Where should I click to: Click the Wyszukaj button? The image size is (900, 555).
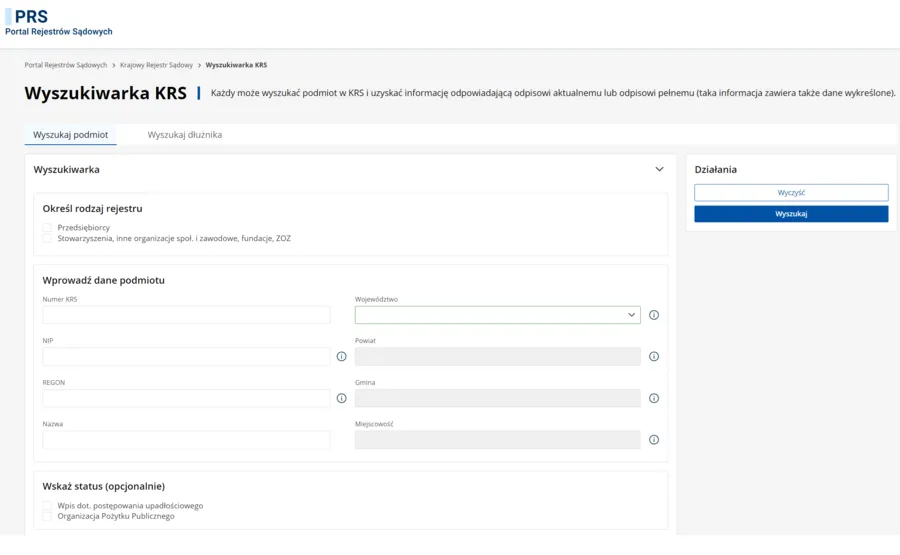(791, 214)
